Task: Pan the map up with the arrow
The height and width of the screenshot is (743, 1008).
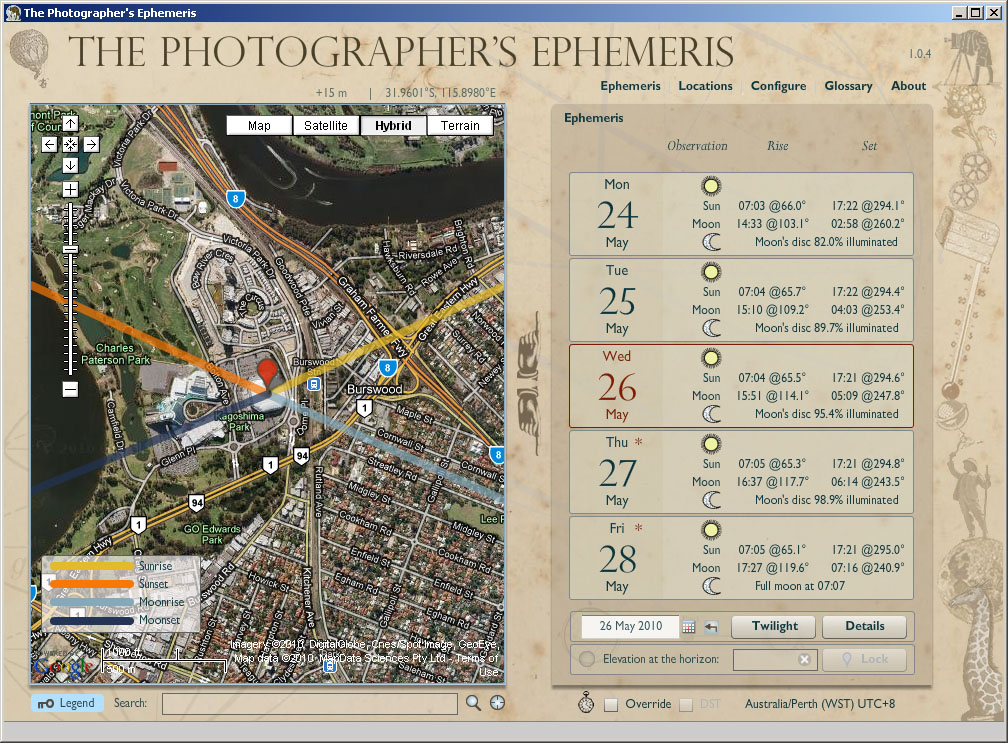Action: coord(71,123)
